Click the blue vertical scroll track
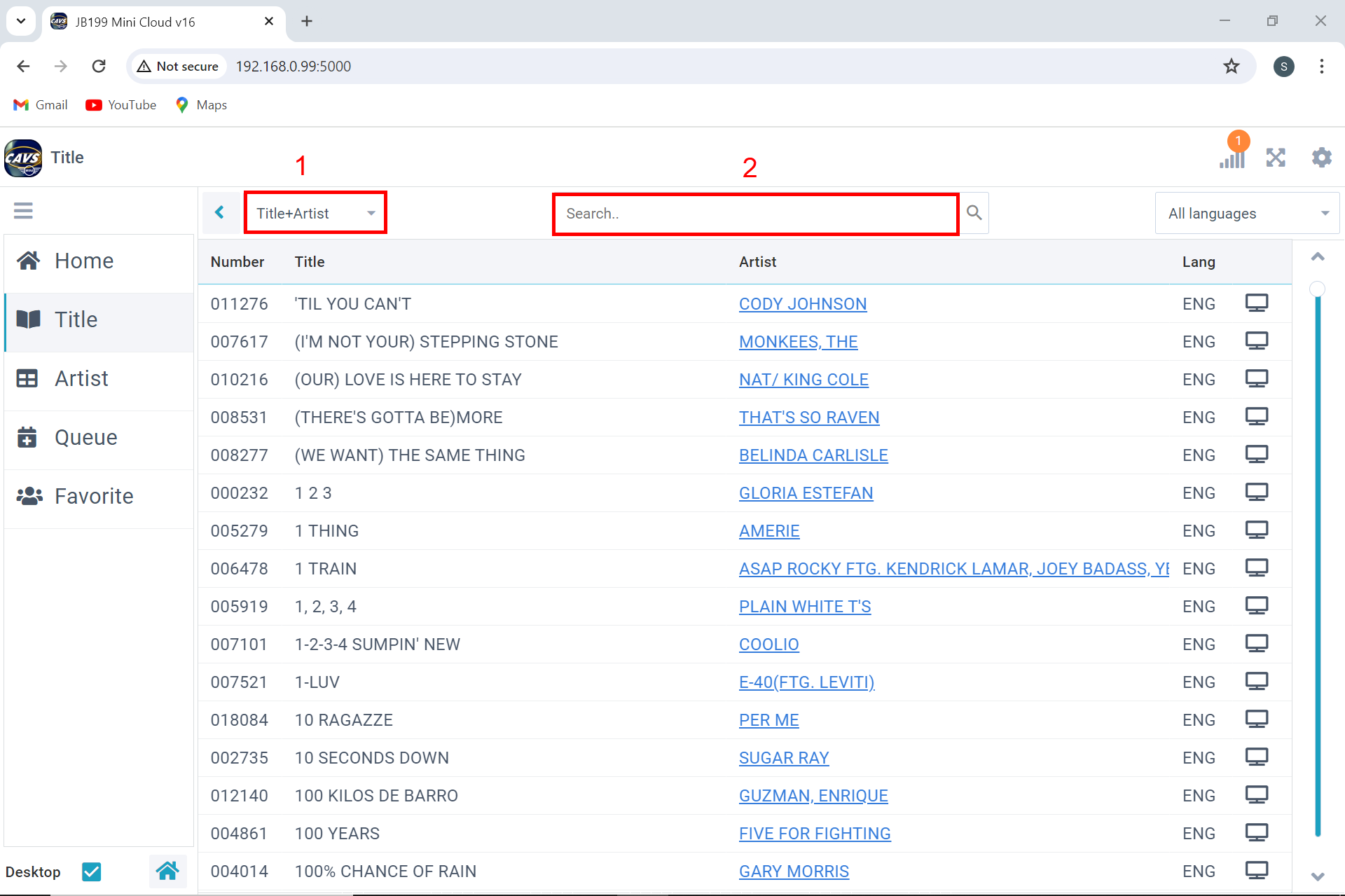 pos(1318,566)
